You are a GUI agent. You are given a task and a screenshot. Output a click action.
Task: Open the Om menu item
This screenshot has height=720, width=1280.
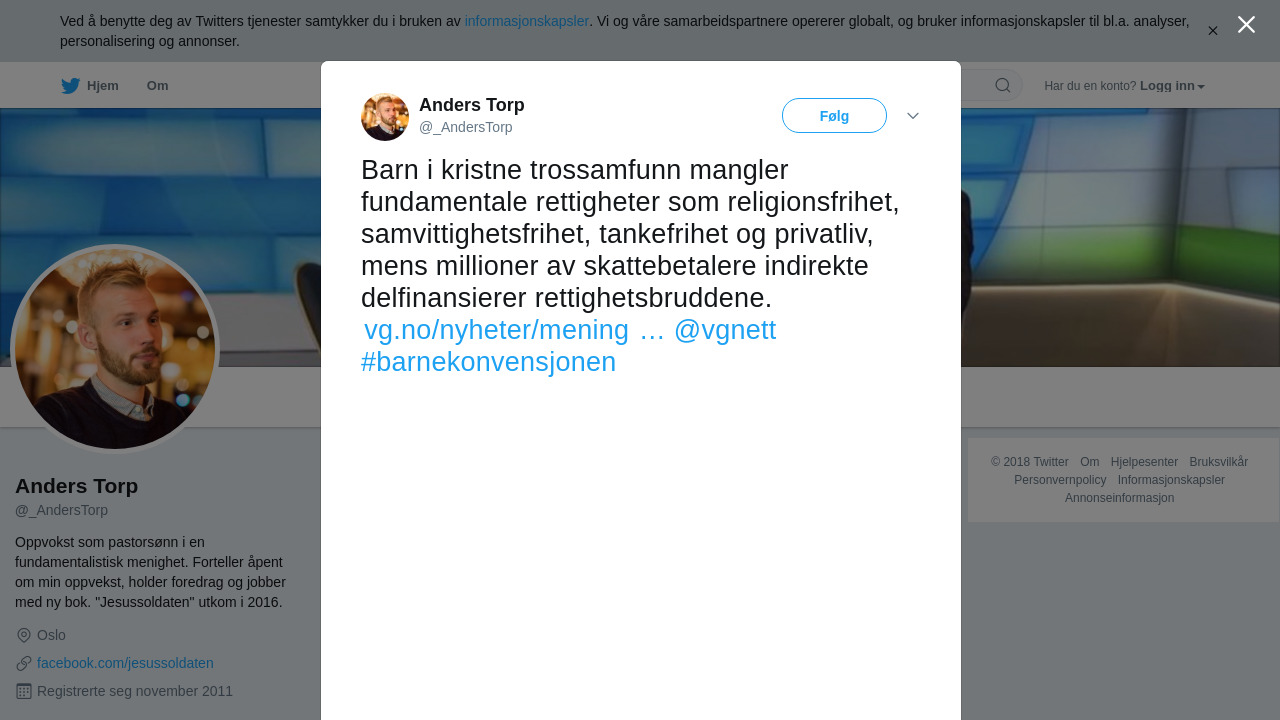click(157, 86)
